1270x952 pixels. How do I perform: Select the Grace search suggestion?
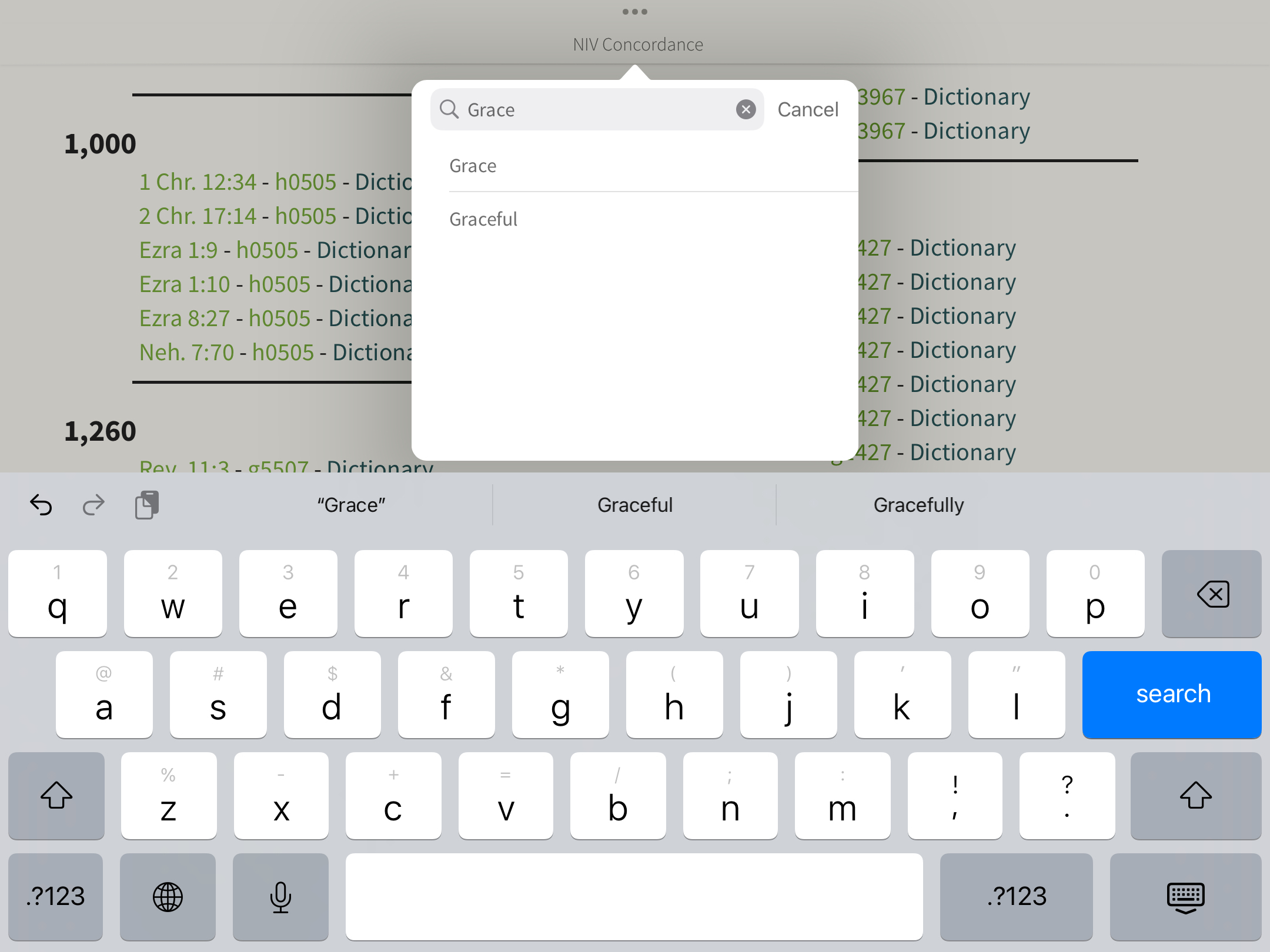click(473, 166)
